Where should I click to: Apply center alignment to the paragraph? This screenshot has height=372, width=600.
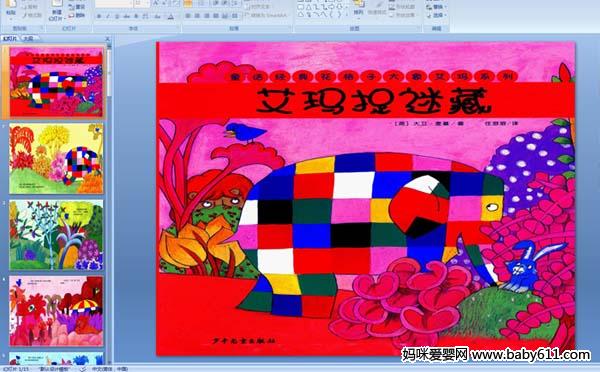[x=197, y=16]
